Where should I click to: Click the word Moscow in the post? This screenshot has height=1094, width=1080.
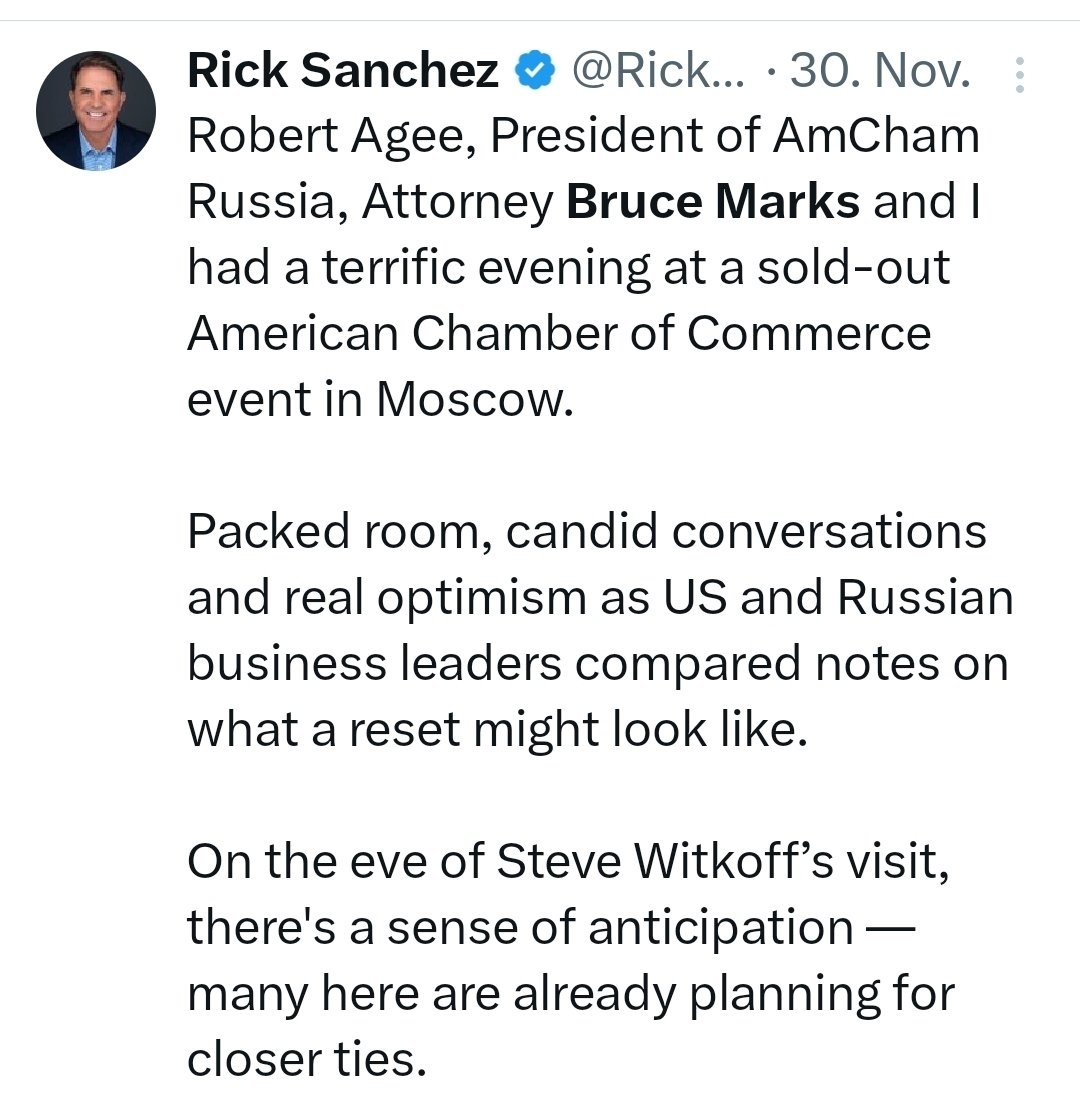point(473,400)
